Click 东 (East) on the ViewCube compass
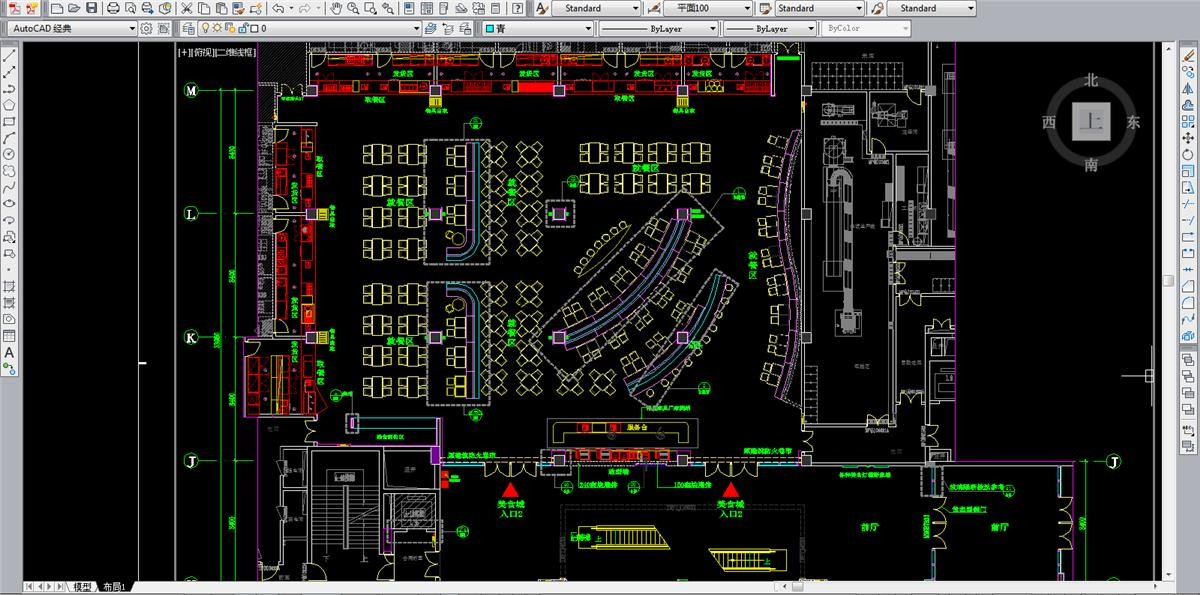 1133,122
